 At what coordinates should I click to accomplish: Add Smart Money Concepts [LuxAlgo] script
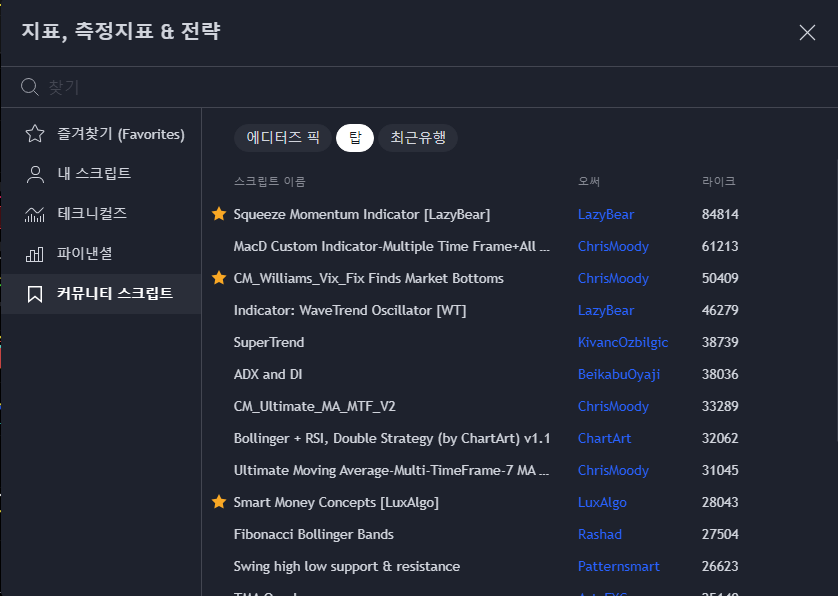click(336, 502)
